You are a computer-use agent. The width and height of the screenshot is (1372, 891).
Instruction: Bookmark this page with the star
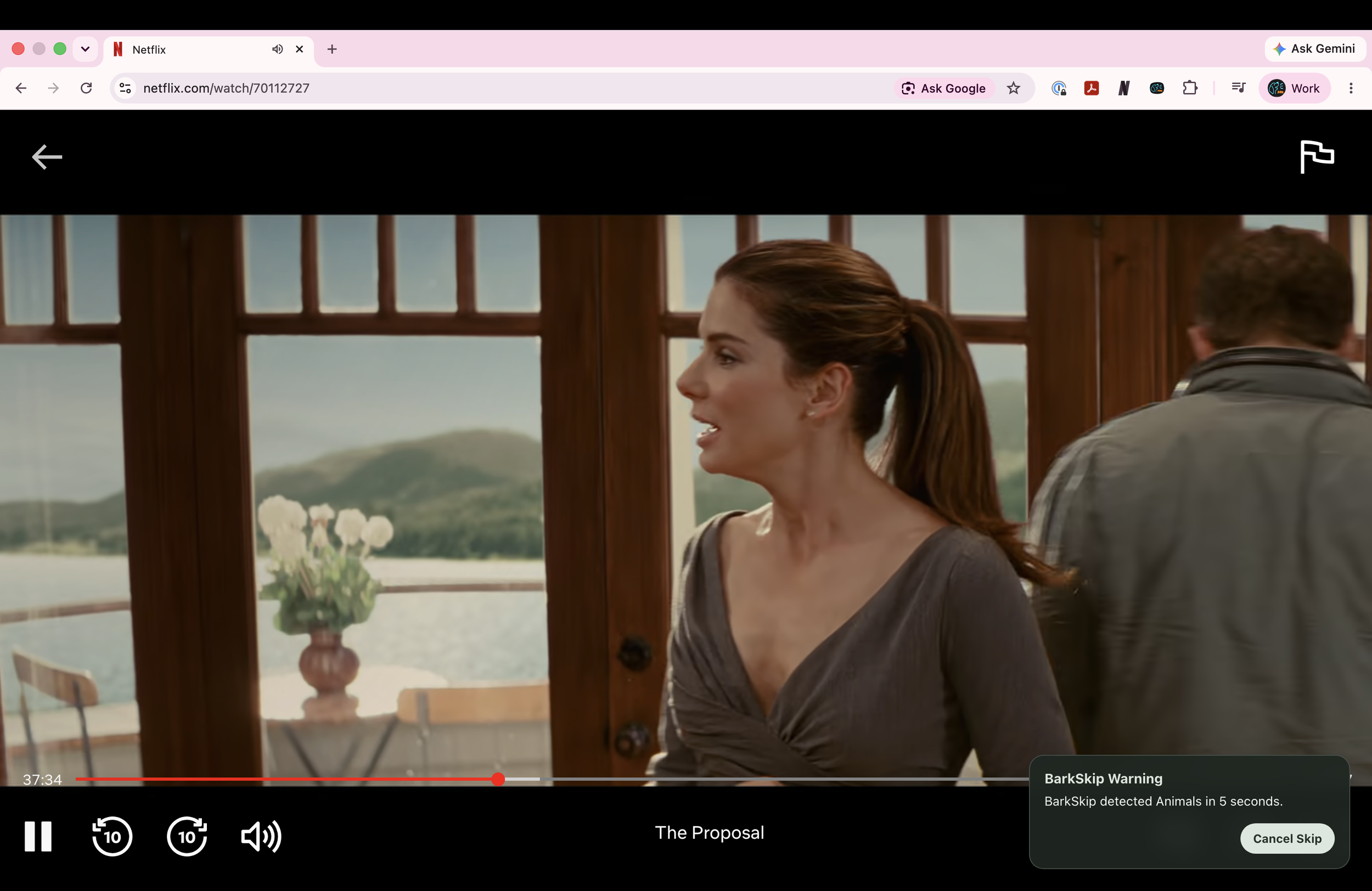pos(1014,88)
